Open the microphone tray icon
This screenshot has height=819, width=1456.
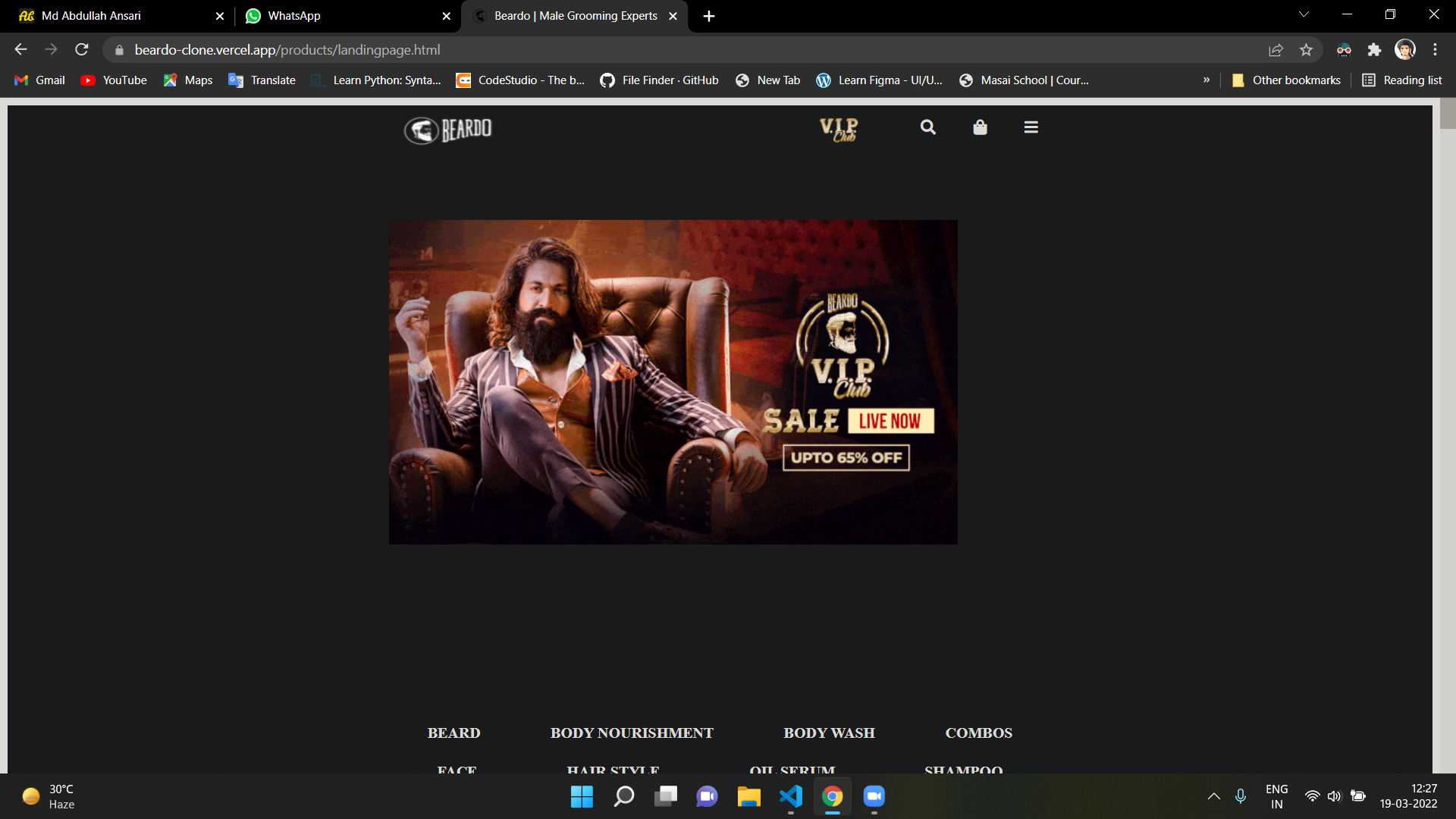(1241, 796)
